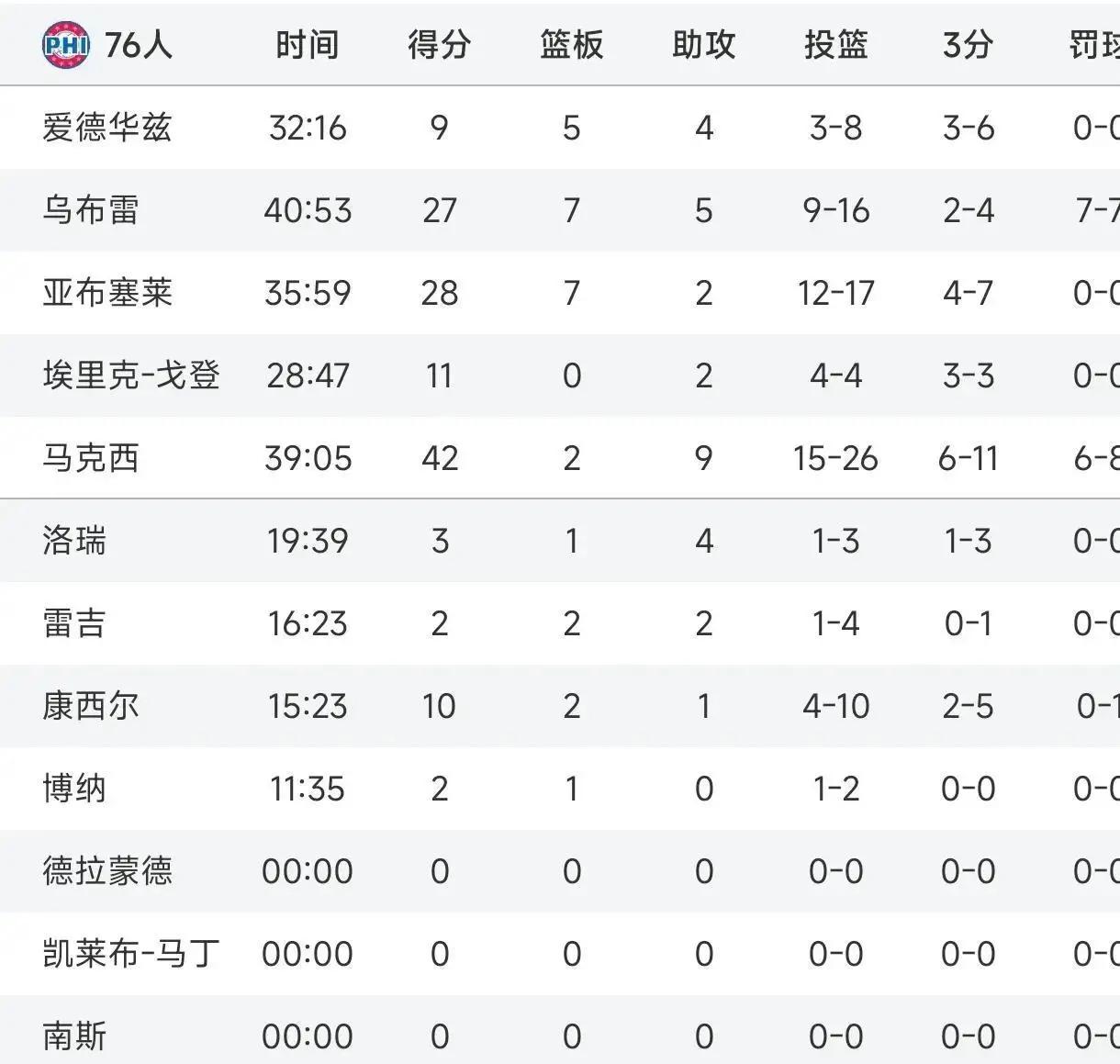Select player 德拉蒙德 row name

(x=106, y=871)
